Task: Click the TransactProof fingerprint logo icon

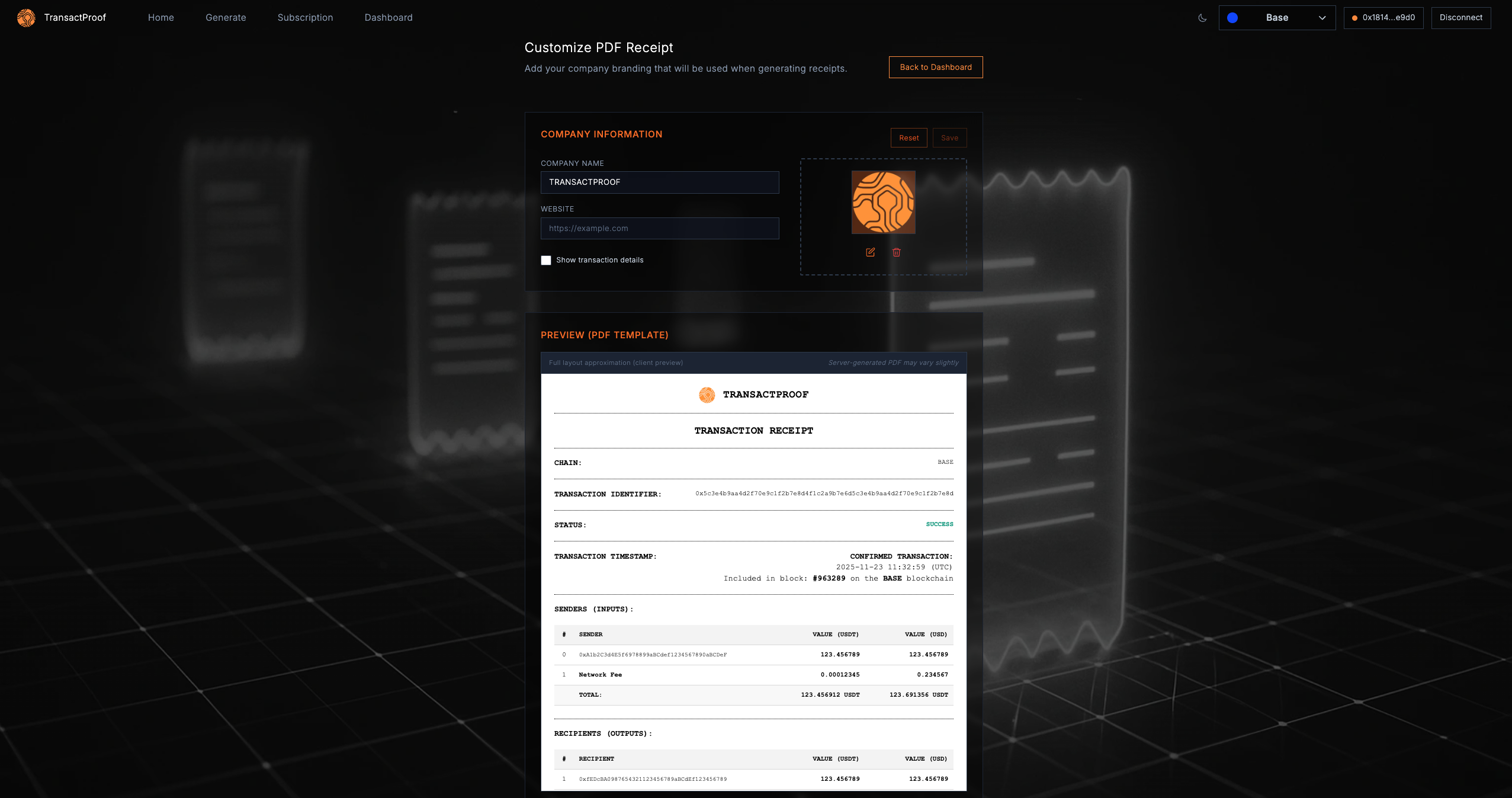Action: click(x=26, y=17)
